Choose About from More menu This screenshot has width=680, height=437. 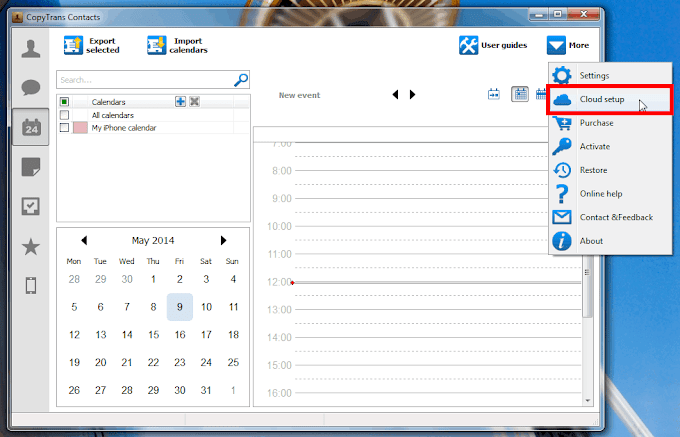tap(610, 241)
